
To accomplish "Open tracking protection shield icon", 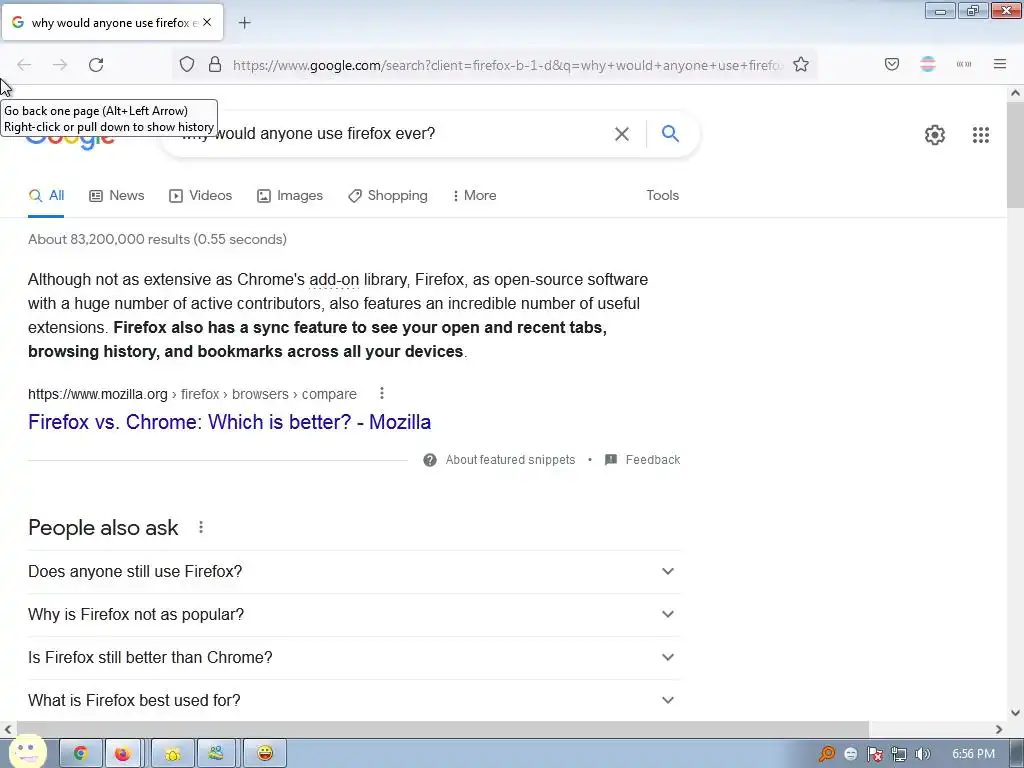I will click(x=187, y=65).
